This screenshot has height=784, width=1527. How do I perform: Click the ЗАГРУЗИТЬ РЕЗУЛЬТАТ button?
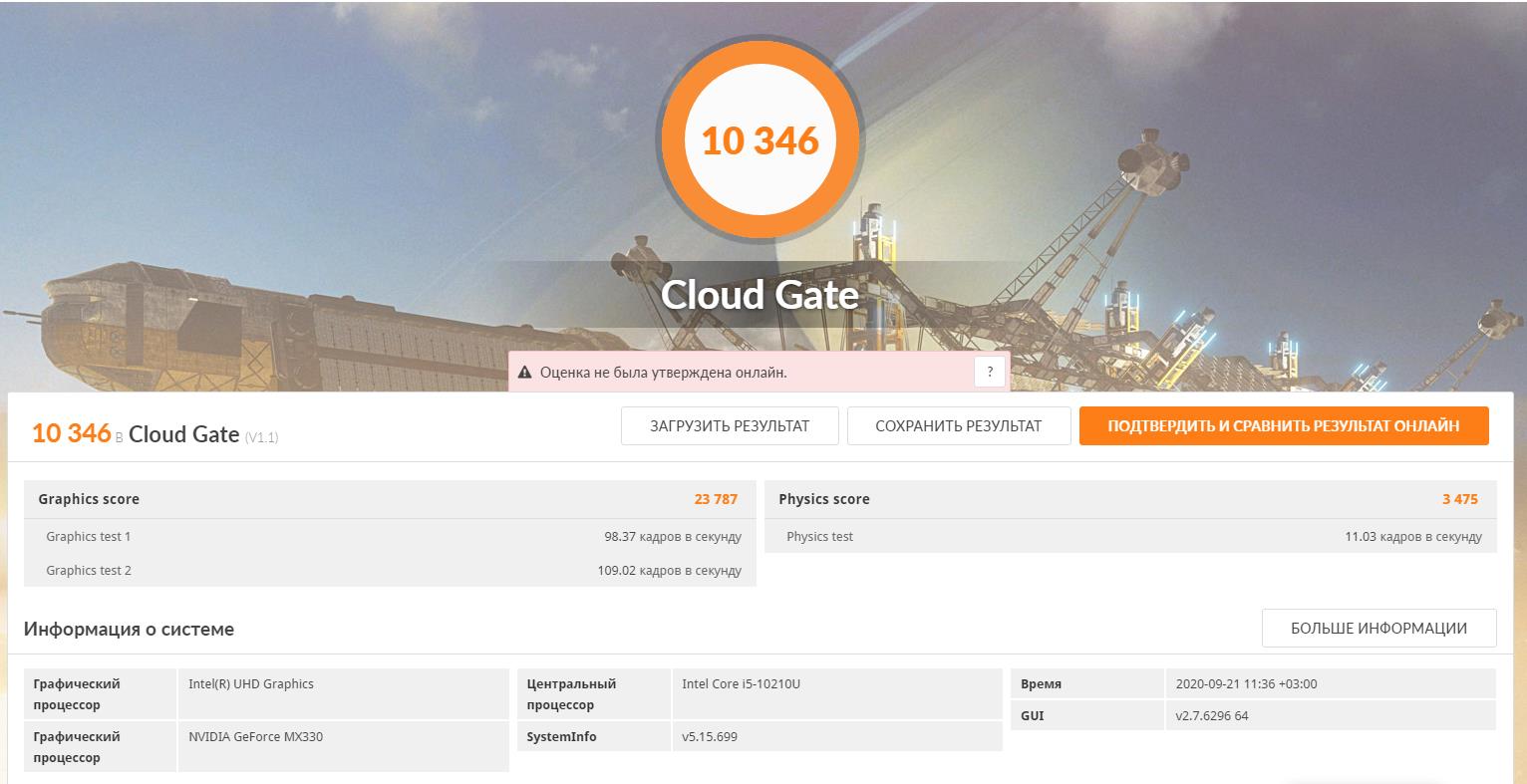tap(730, 425)
